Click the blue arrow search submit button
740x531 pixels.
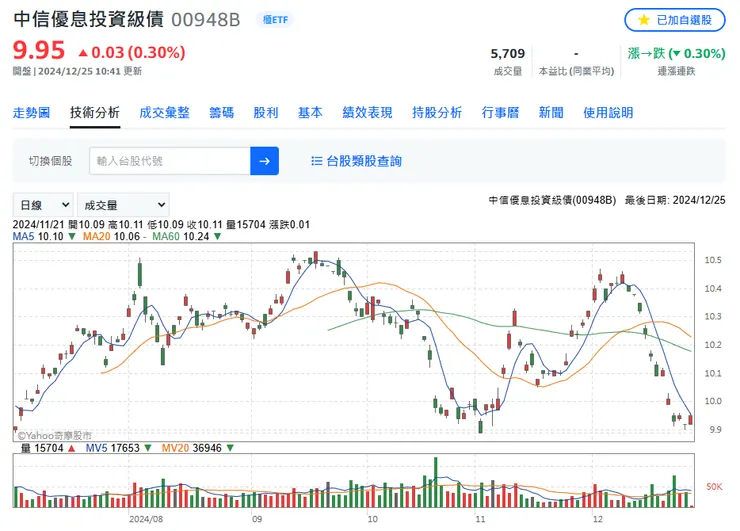click(x=264, y=161)
